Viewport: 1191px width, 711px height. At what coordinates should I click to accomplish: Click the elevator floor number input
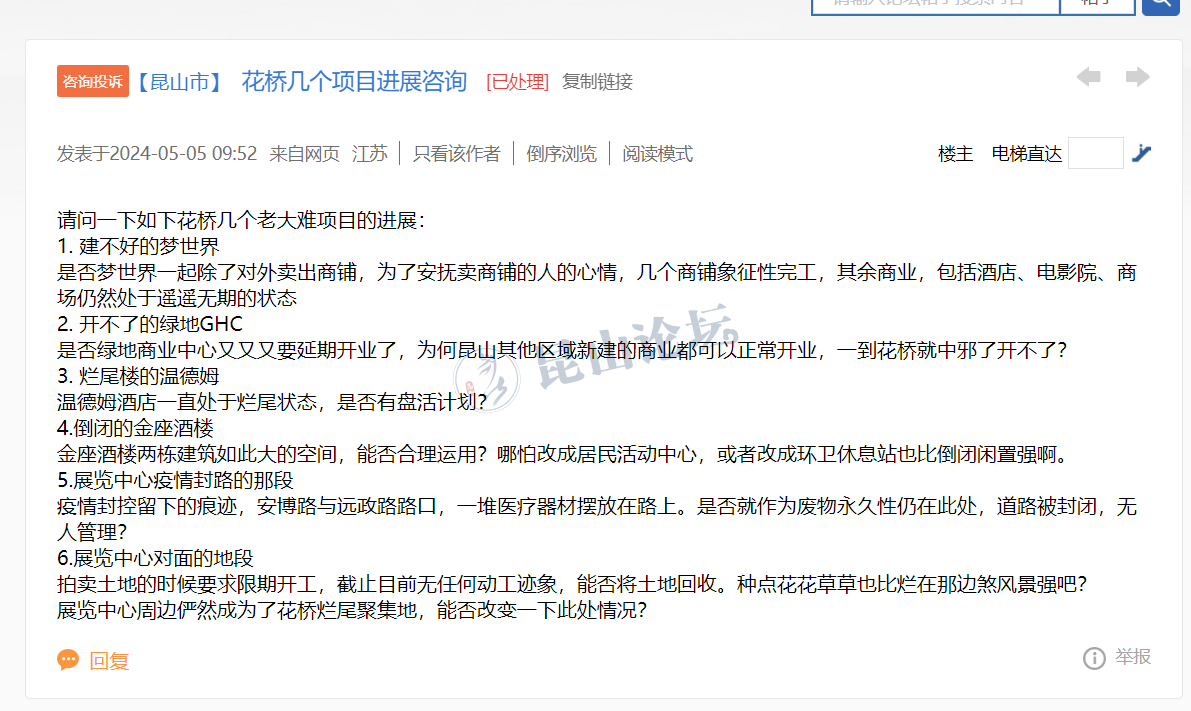coord(1095,153)
